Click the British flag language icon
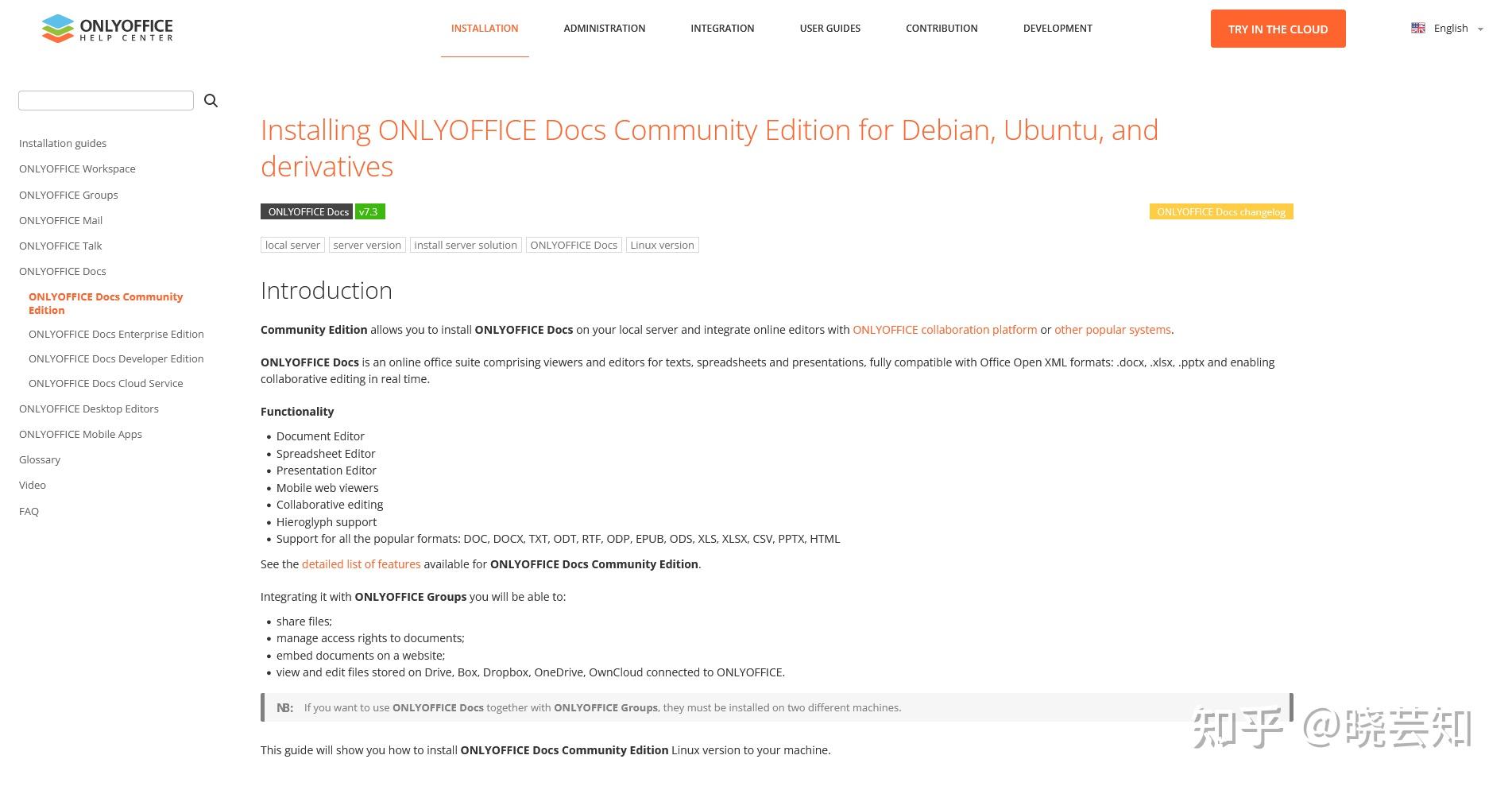1512x790 pixels. [1417, 27]
